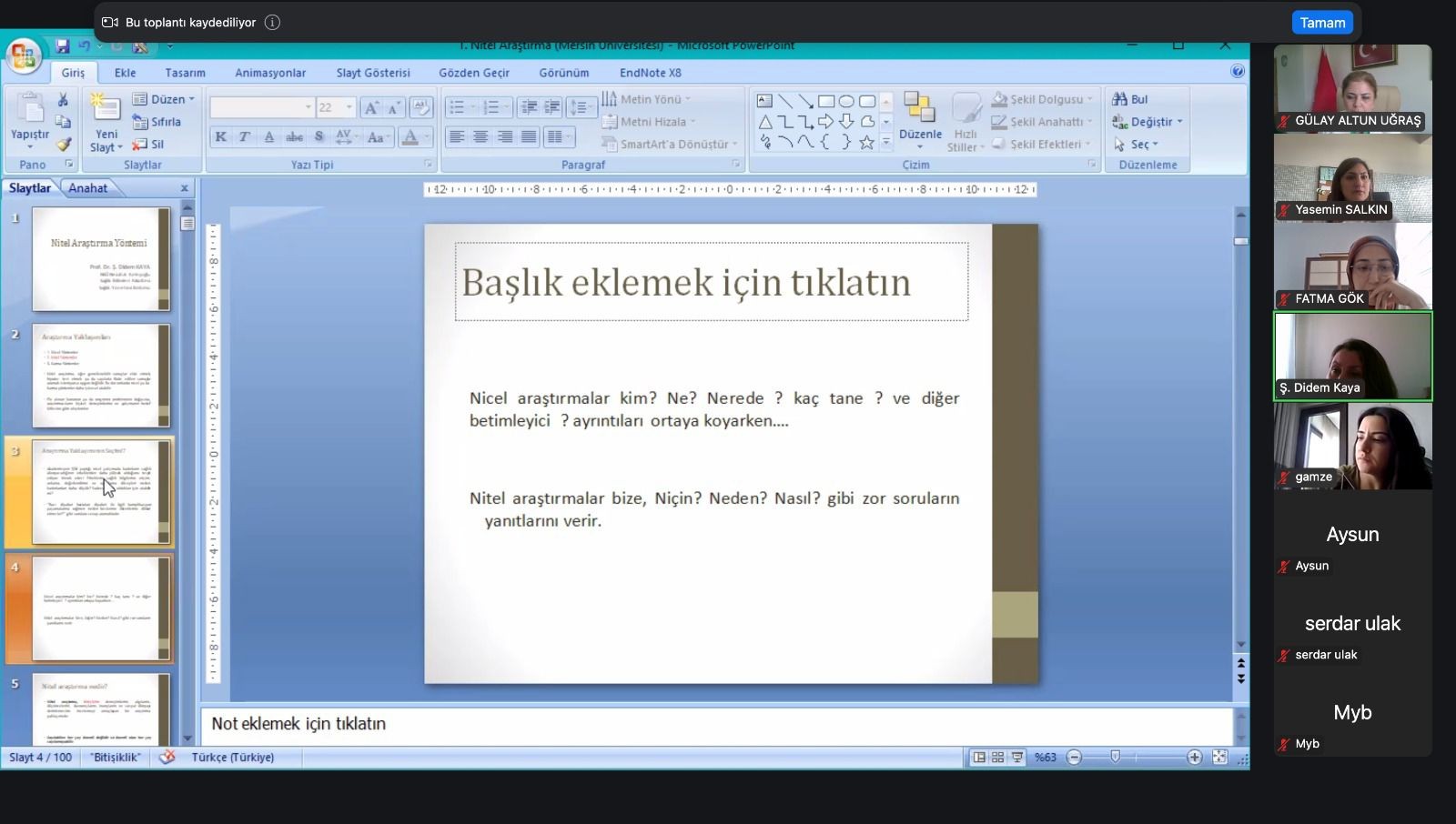This screenshot has height=824, width=1456.
Task: Toggle text shadow S button
Action: 318,137
